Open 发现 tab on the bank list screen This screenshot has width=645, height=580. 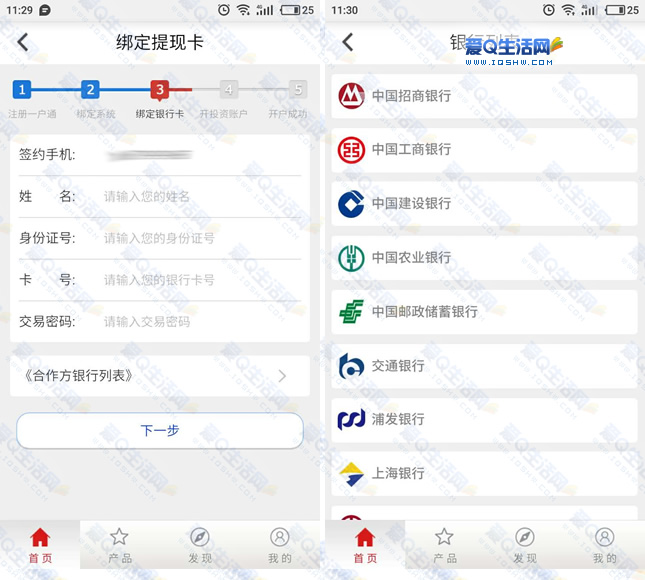click(x=525, y=545)
